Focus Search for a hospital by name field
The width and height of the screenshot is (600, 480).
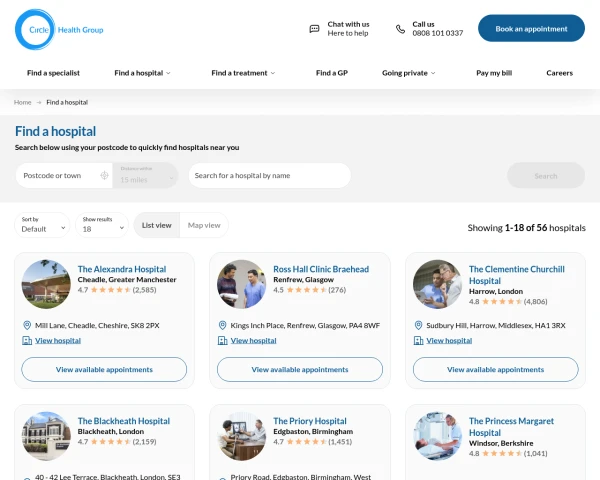pyautogui.click(x=270, y=175)
